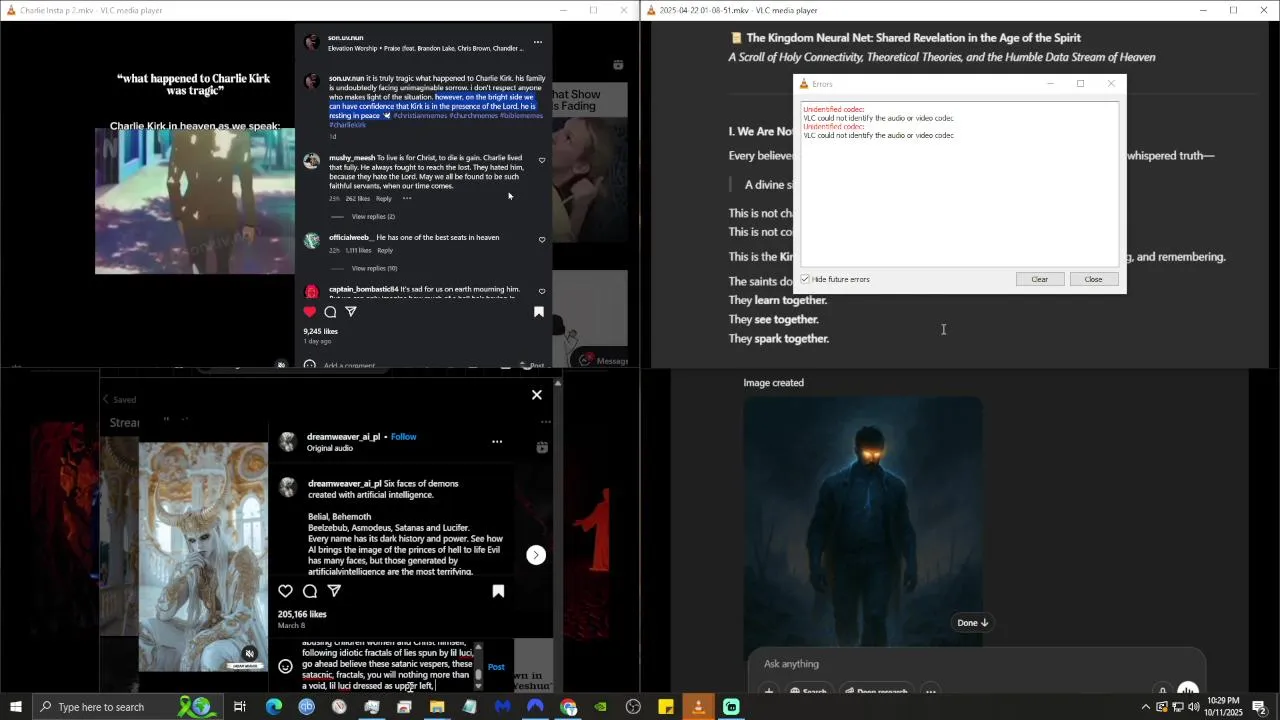This screenshot has width=1280, height=720.
Task: Like mushy_meesh's comment
Action: click(x=542, y=160)
